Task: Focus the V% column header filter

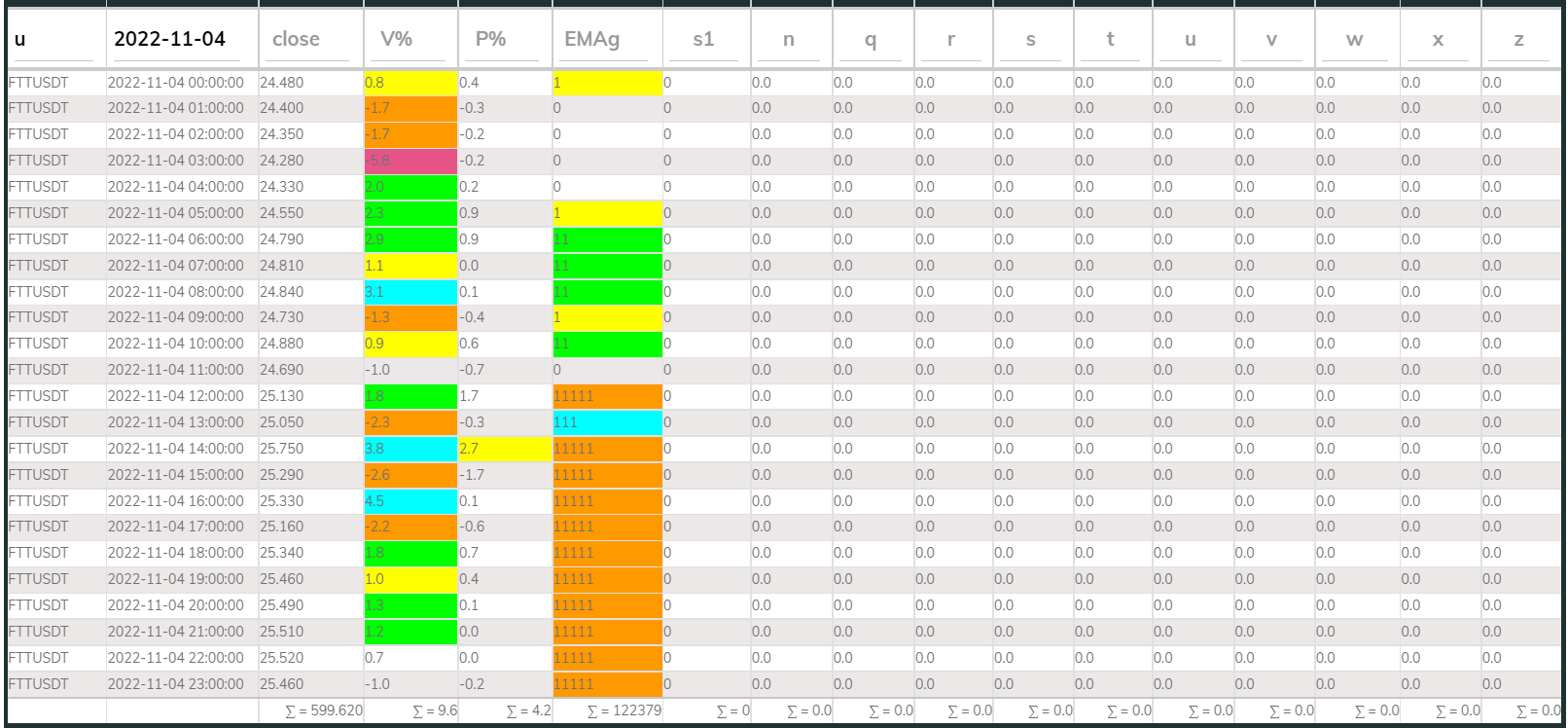Action: click(410, 40)
